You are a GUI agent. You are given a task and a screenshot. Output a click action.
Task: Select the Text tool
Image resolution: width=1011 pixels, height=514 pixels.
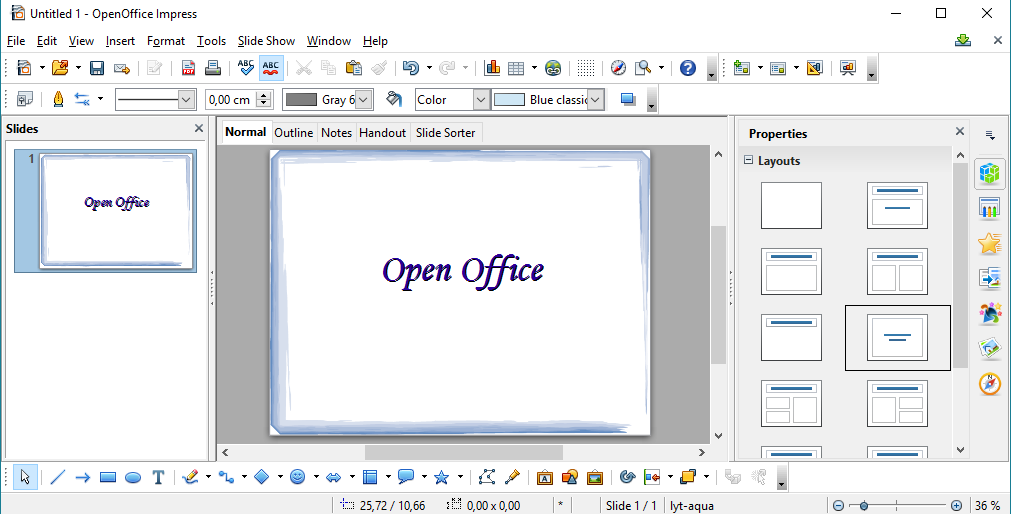tap(158, 477)
